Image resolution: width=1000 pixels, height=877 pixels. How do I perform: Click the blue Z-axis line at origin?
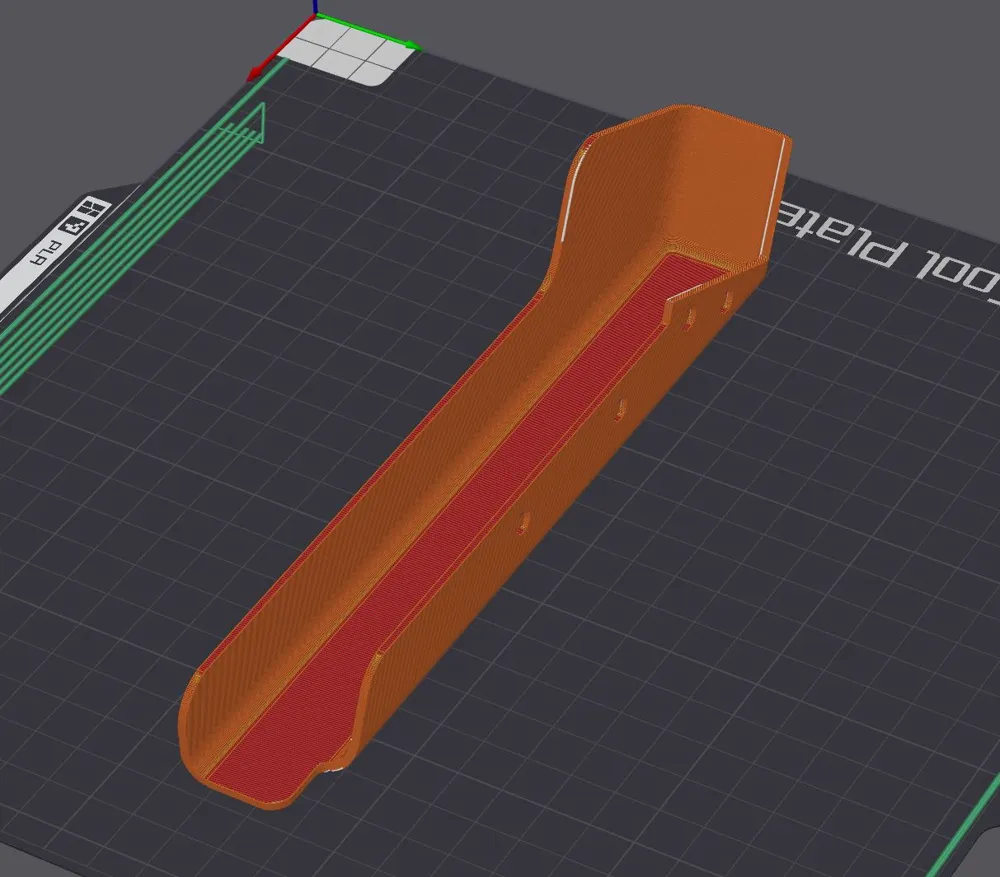pos(316,8)
